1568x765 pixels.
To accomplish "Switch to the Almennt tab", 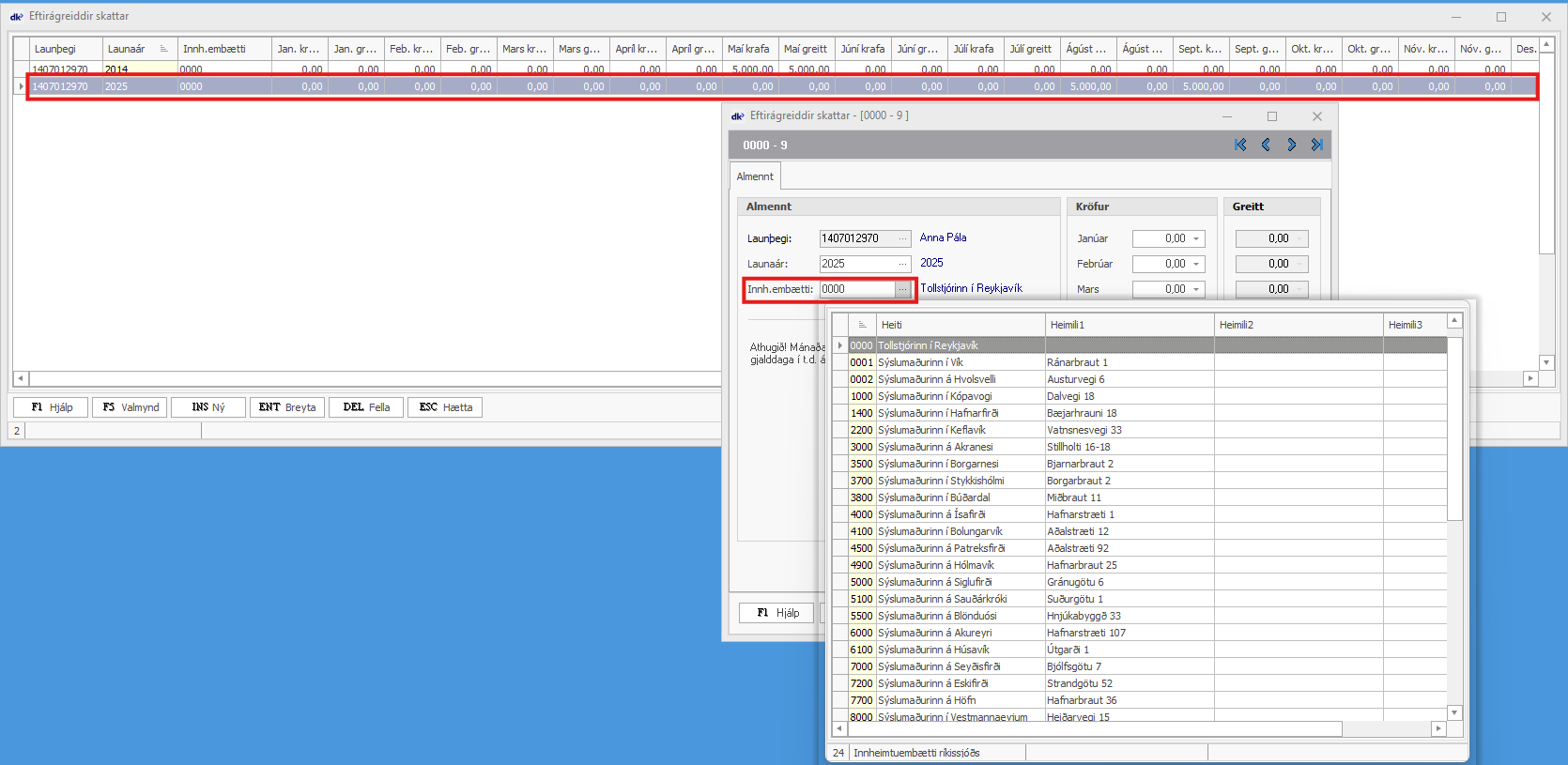I will [x=755, y=176].
